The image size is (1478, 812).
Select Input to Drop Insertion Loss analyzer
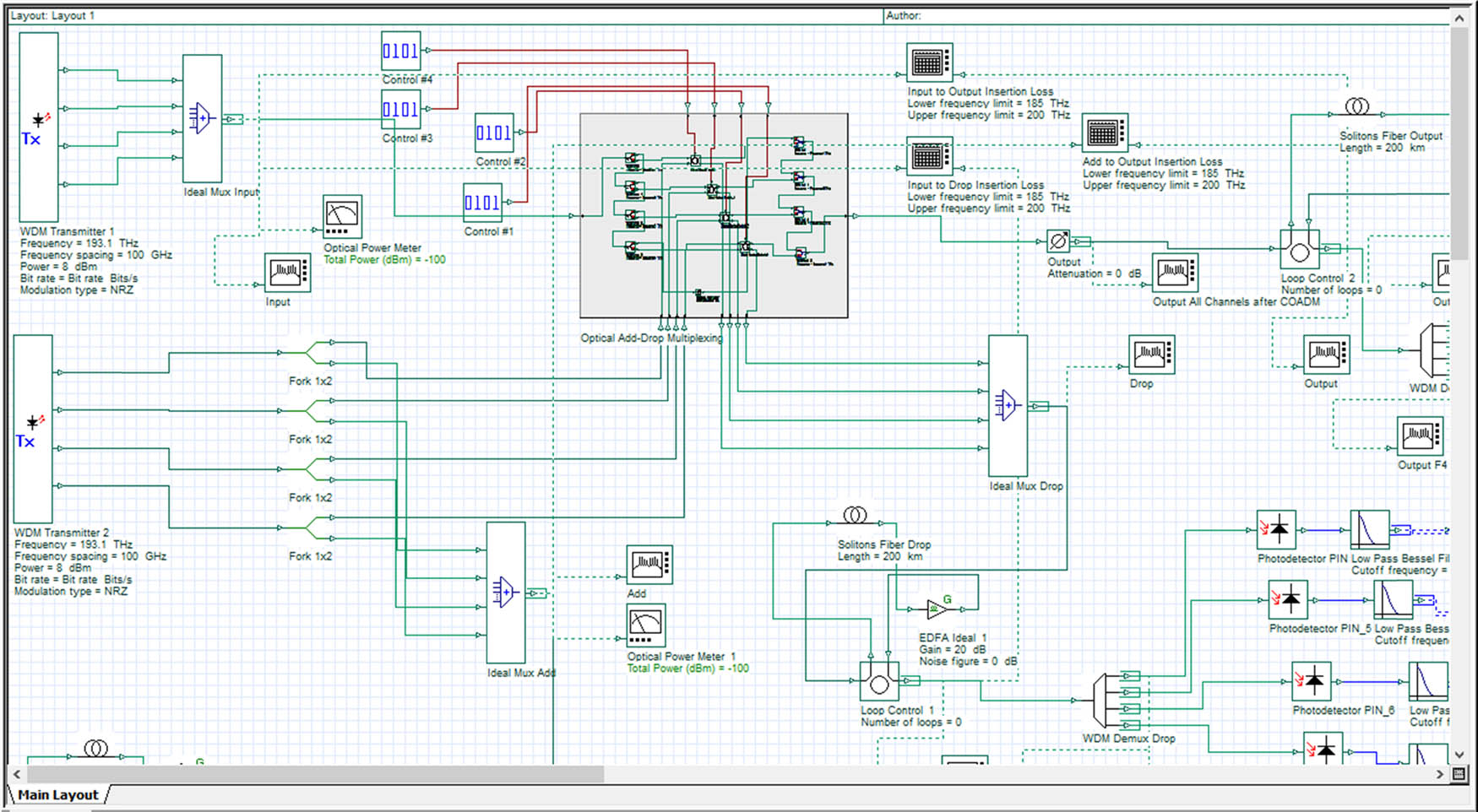[x=929, y=157]
